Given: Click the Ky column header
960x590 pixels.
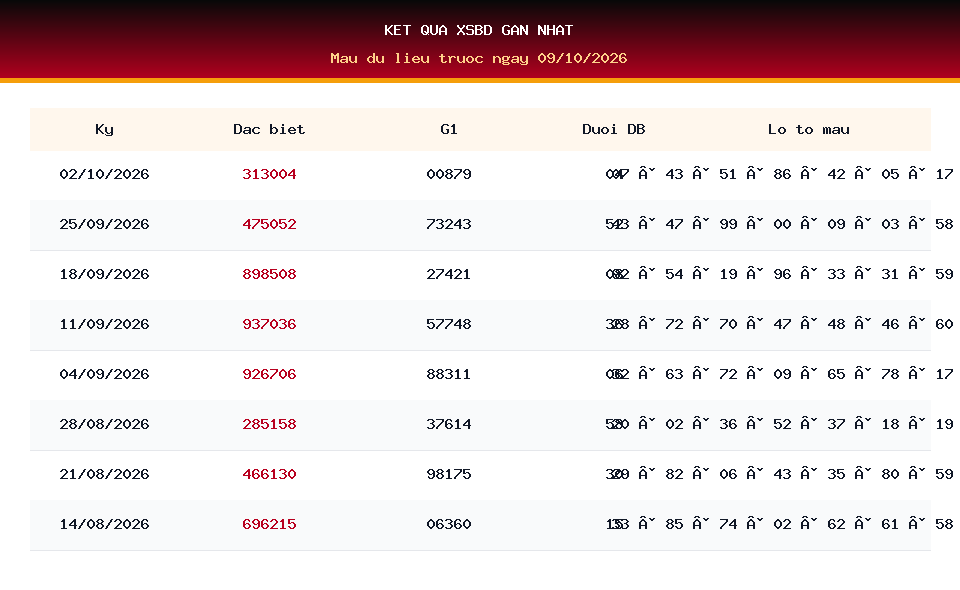Looking at the screenshot, I should pos(104,129).
